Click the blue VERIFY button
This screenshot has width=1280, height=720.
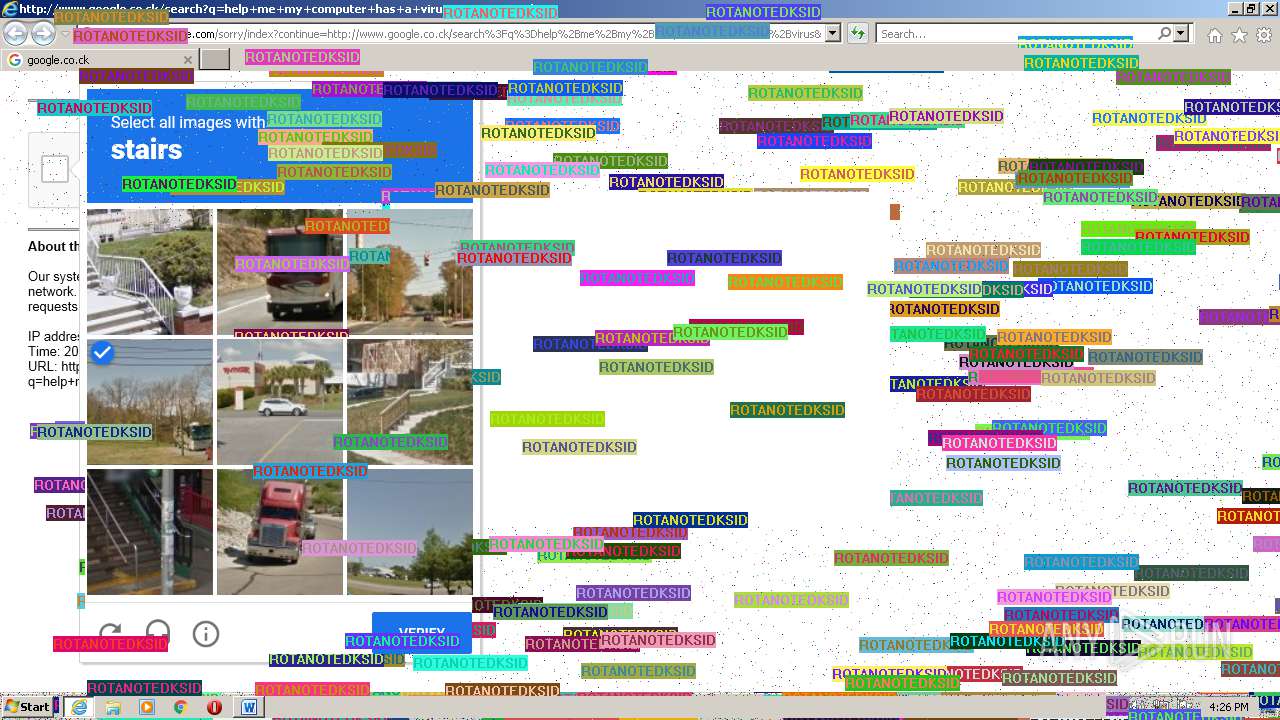(422, 633)
